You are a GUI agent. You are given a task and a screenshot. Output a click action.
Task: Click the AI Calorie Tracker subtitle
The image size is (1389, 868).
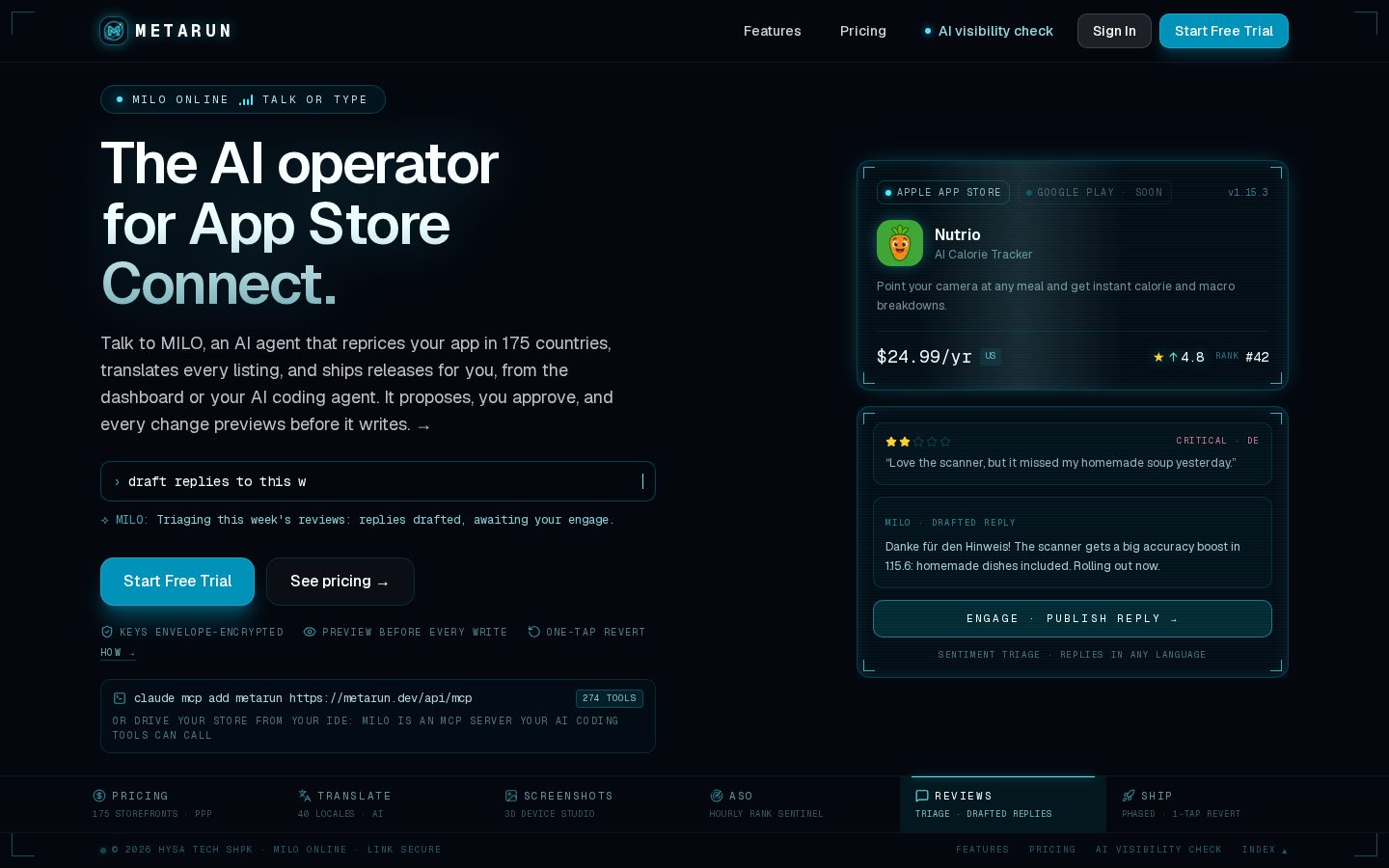pyautogui.click(x=983, y=255)
